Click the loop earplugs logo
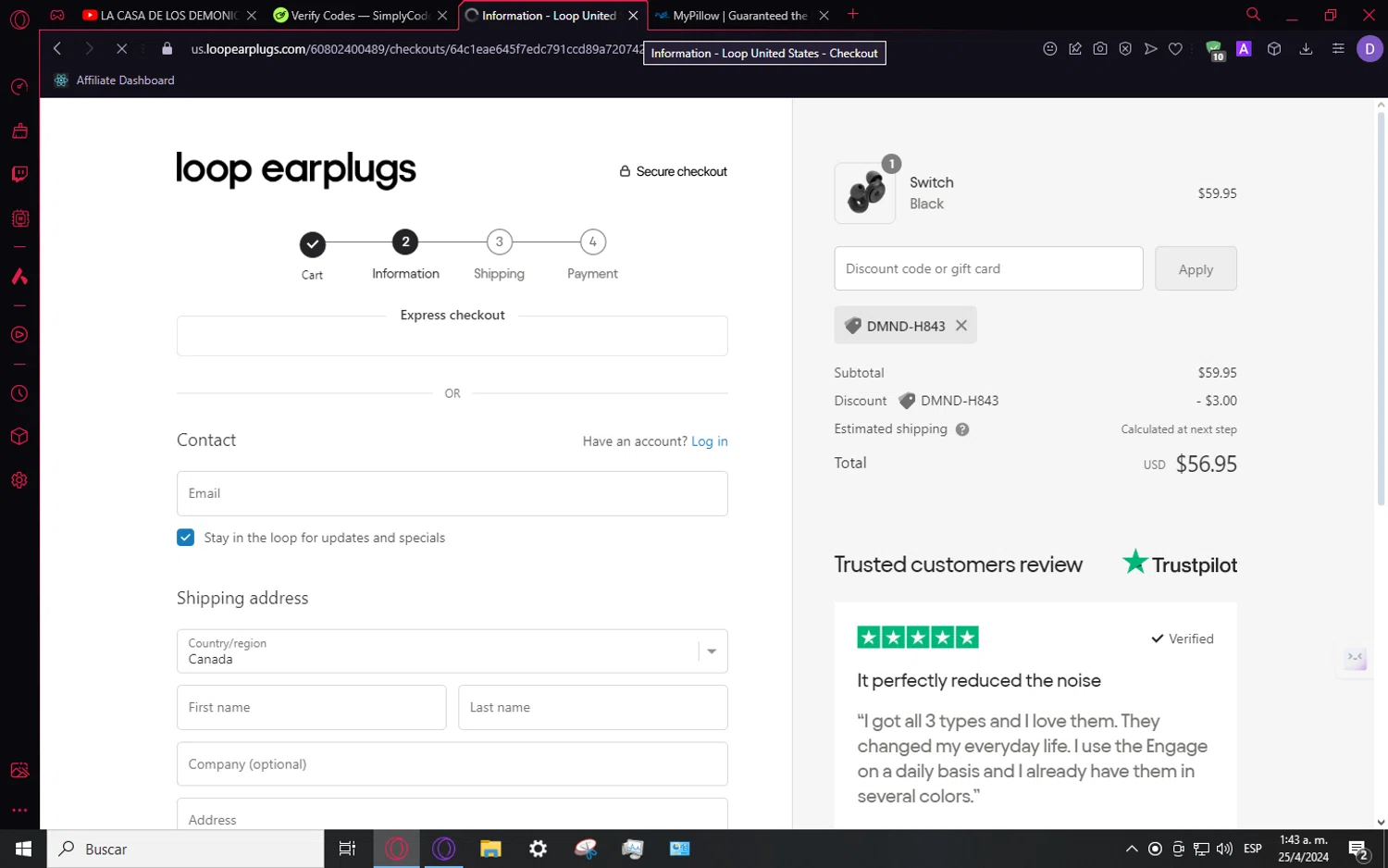 coord(296,169)
